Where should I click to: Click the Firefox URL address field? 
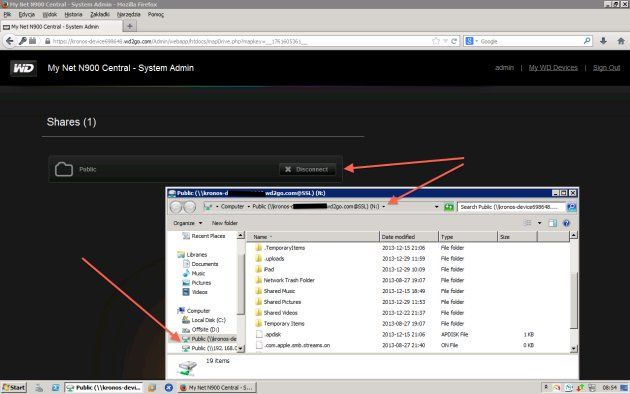[x=241, y=41]
